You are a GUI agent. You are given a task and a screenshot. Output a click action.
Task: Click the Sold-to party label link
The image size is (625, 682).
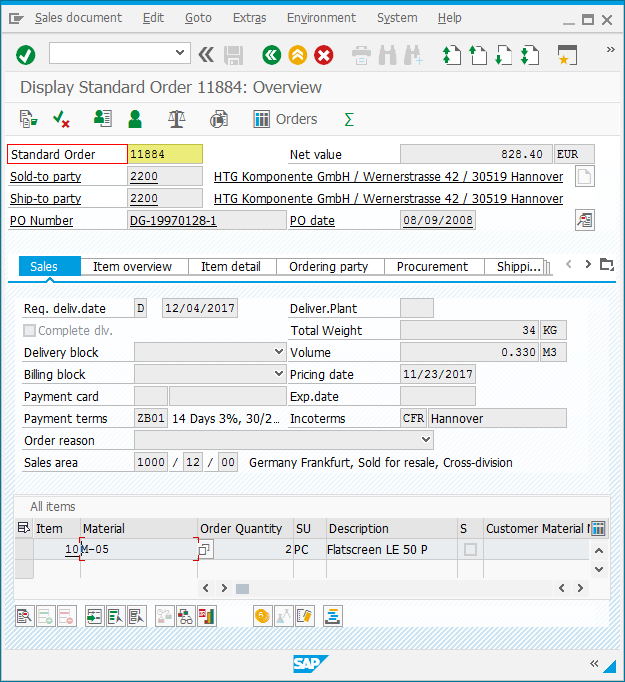point(46,177)
